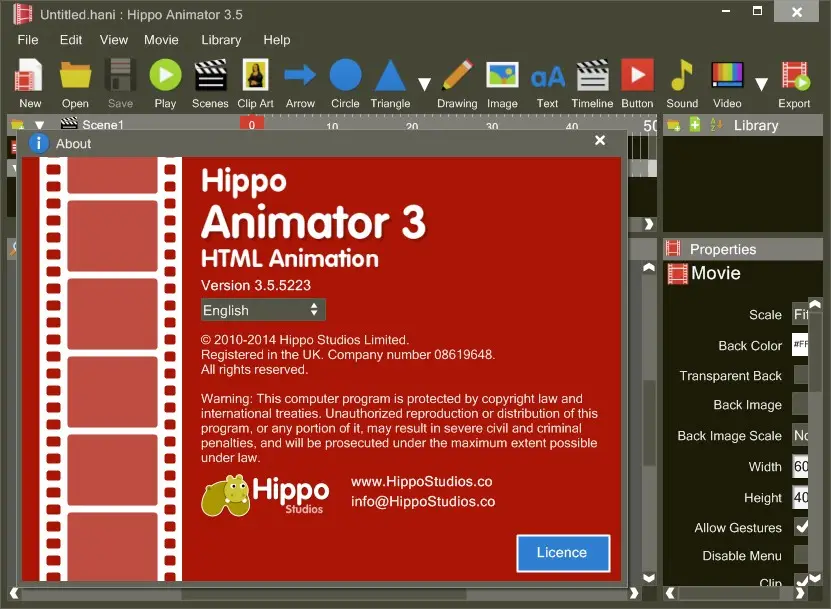This screenshot has width=831, height=609.
Task: Click the Save floppy disk icon
Action: (120, 83)
